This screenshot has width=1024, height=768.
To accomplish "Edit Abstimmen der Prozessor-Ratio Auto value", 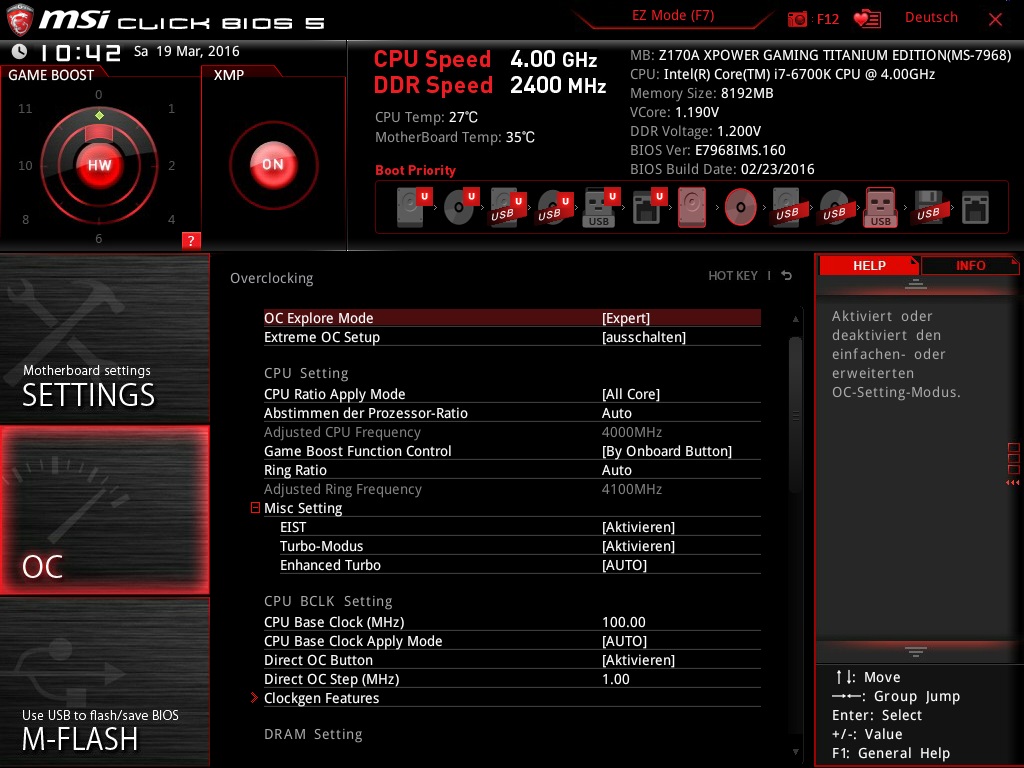I will [x=512, y=413].
